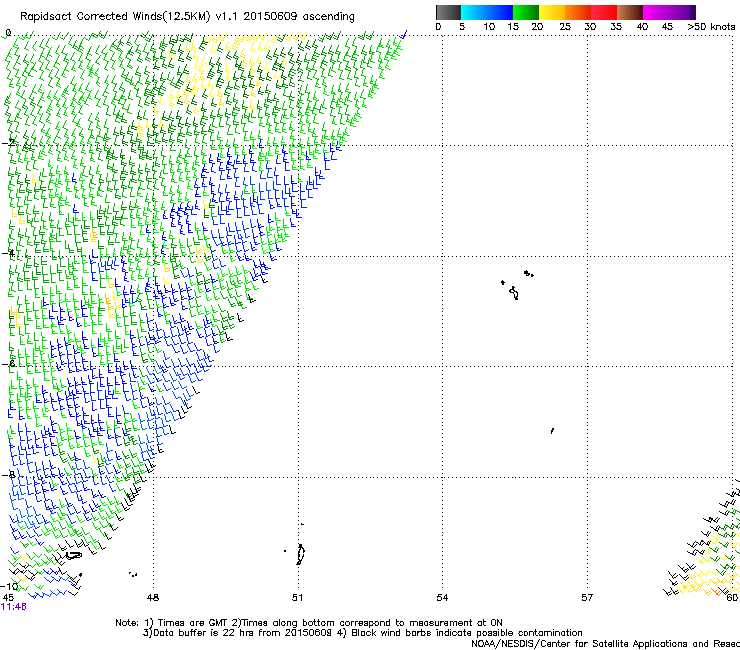740x650 pixels.
Task: Click the longitude label 45
Action: click(8, 598)
